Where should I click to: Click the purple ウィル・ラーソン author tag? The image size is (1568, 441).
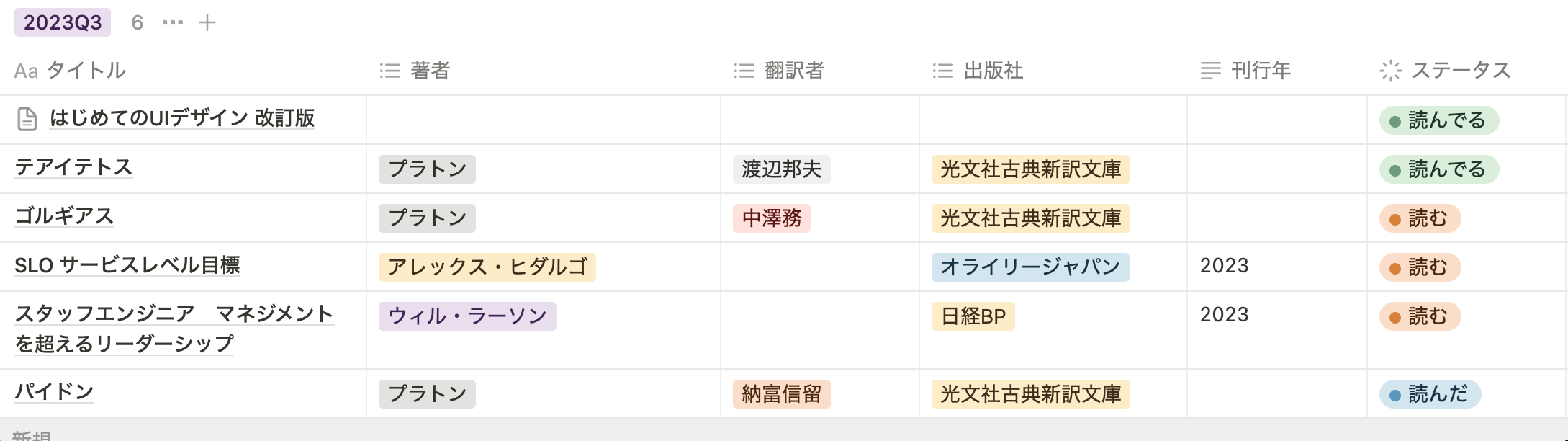coord(467,316)
